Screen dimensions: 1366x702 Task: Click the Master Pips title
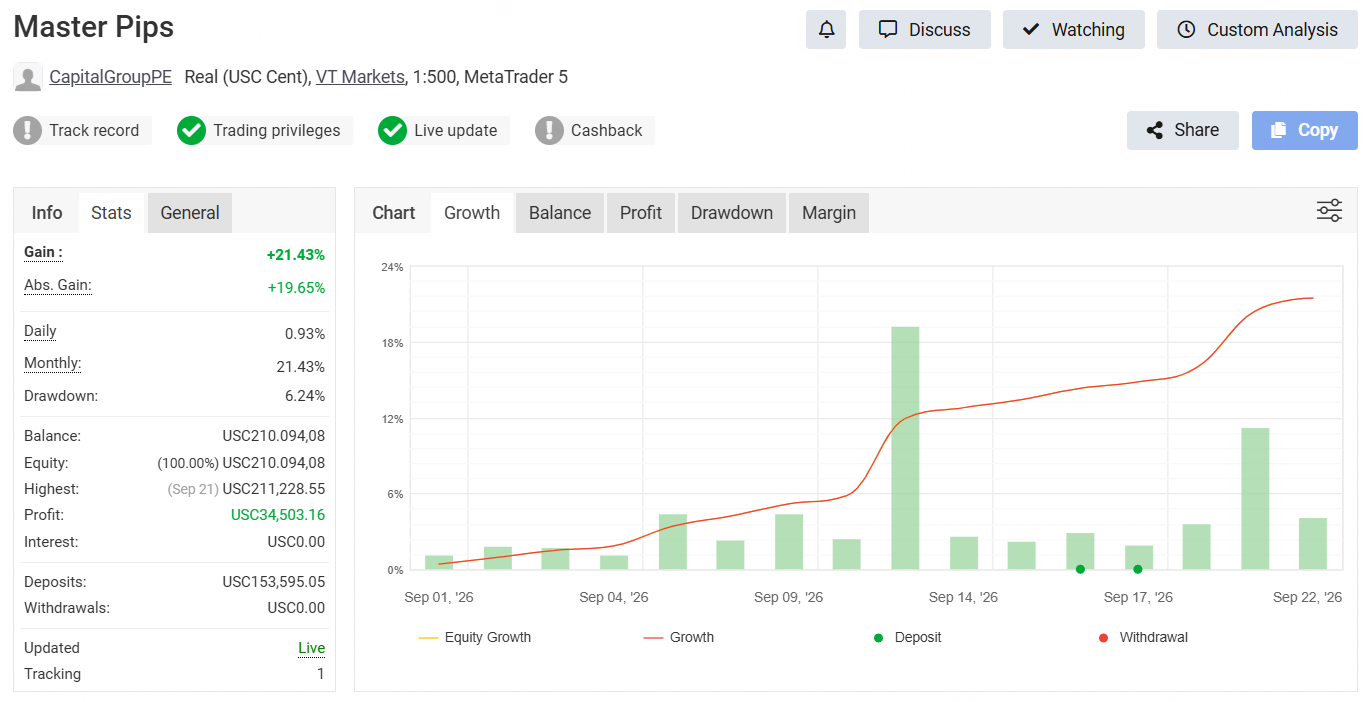click(94, 27)
